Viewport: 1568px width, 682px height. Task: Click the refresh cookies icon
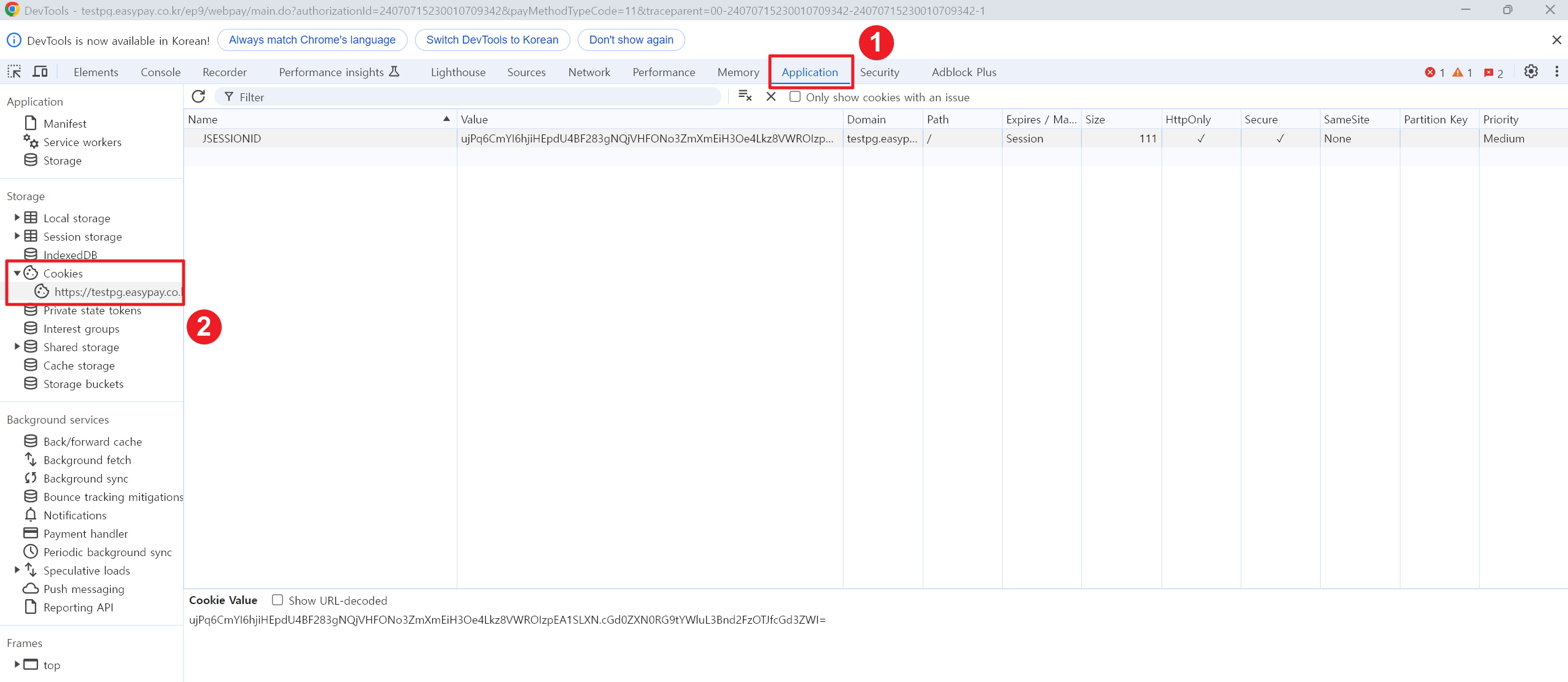coord(198,96)
